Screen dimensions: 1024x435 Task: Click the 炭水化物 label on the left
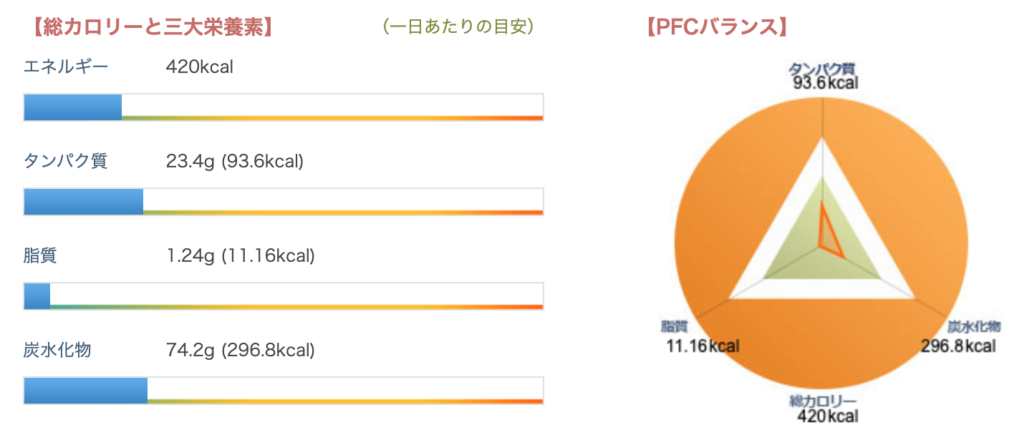(57, 351)
